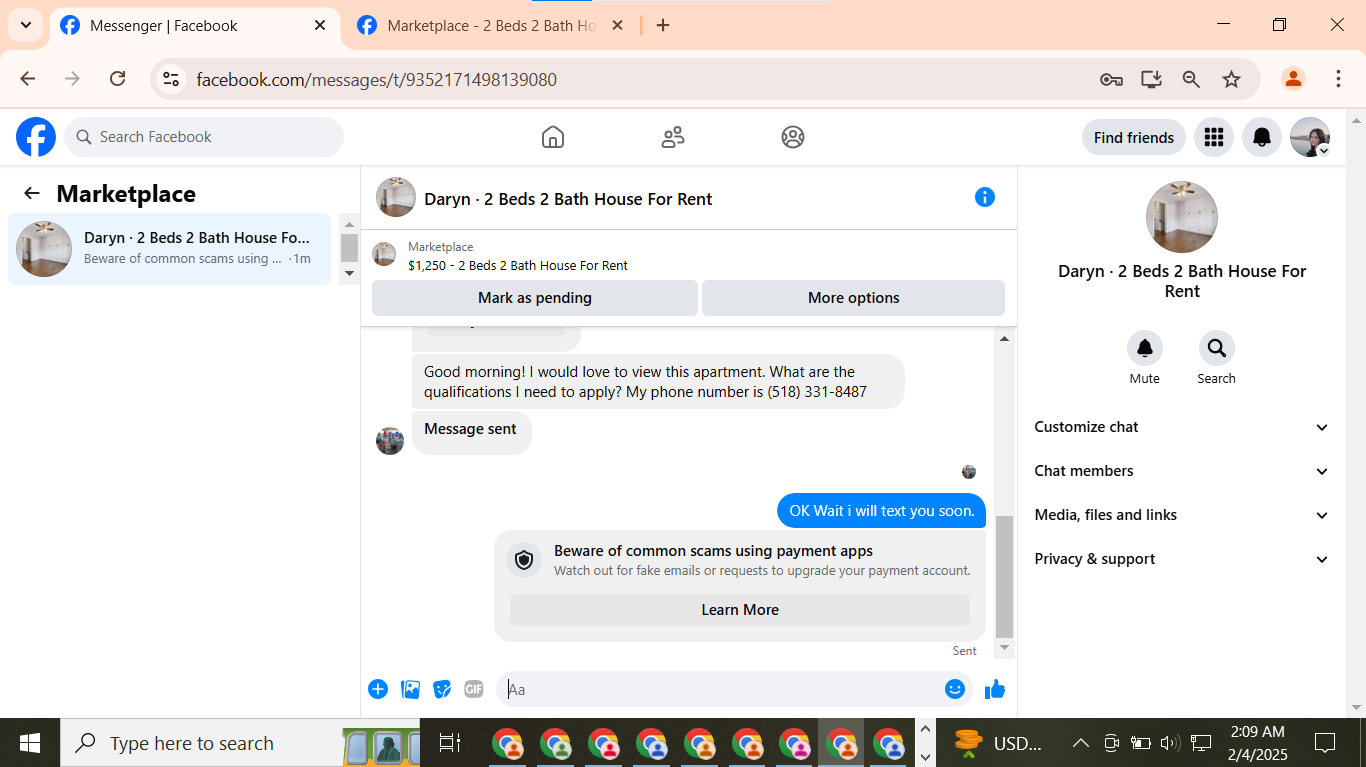
Task: Open the Friends icon in top navigation
Action: [x=673, y=137]
